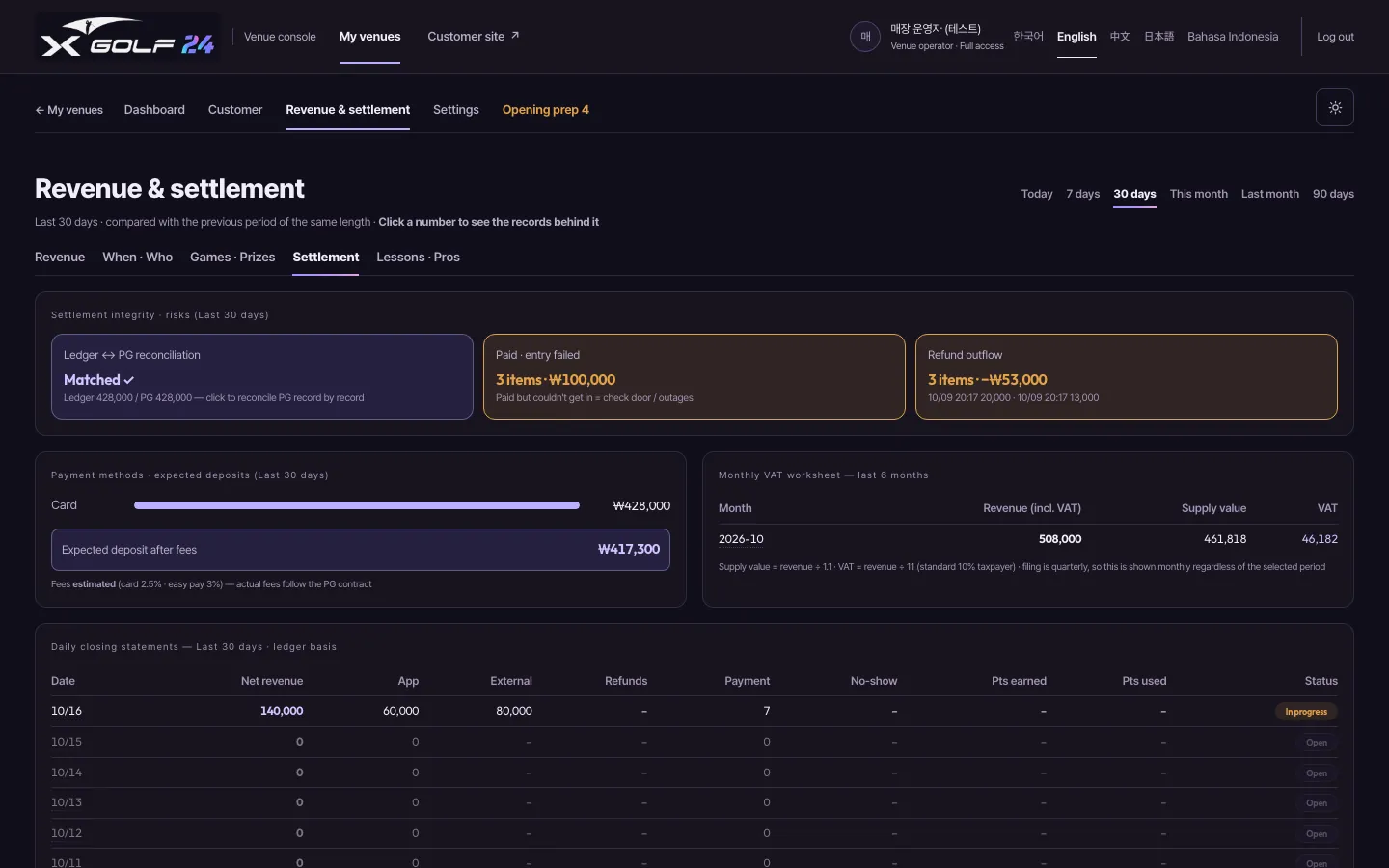Open the Customer tab
Image resolution: width=1389 pixels, height=868 pixels.
click(235, 110)
